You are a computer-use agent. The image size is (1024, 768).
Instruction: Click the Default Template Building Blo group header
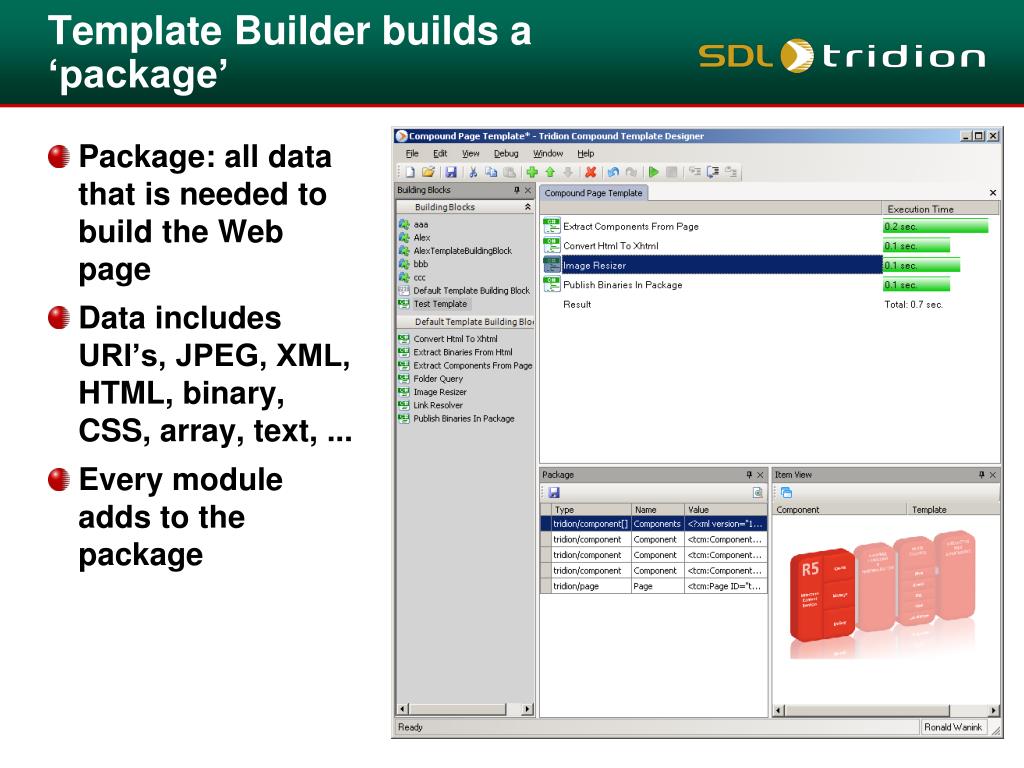[466, 322]
